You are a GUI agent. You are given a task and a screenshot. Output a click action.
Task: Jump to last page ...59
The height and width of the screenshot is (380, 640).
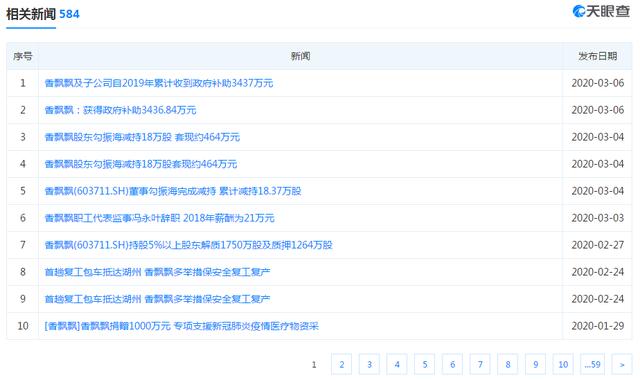[x=592, y=364]
